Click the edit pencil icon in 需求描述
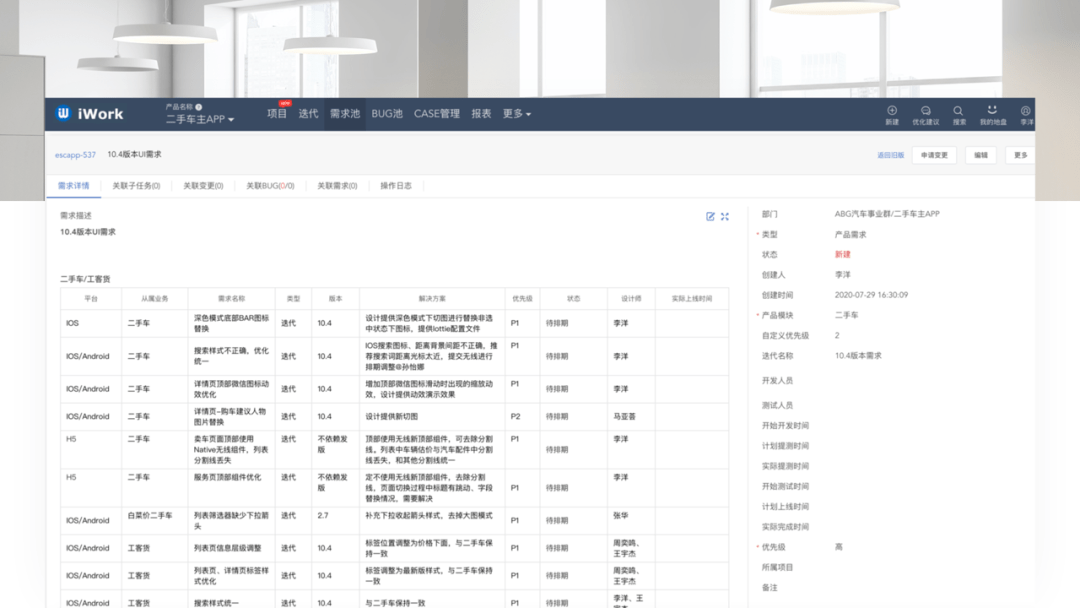This screenshot has width=1080, height=608. click(x=710, y=216)
